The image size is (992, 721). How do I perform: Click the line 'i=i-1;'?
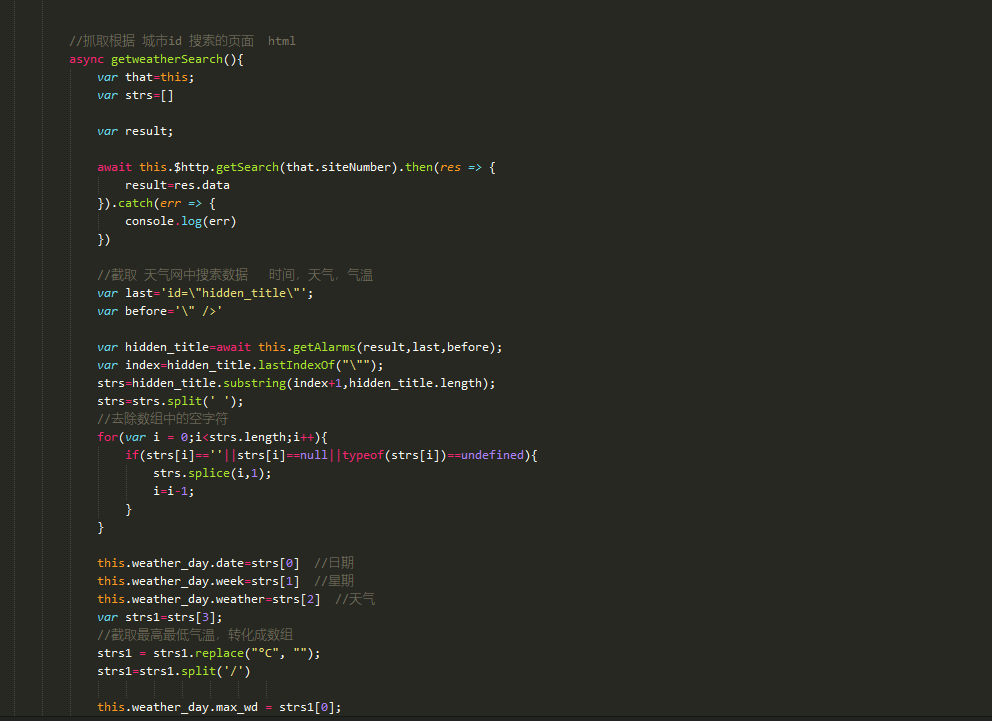pyautogui.click(x=173, y=491)
